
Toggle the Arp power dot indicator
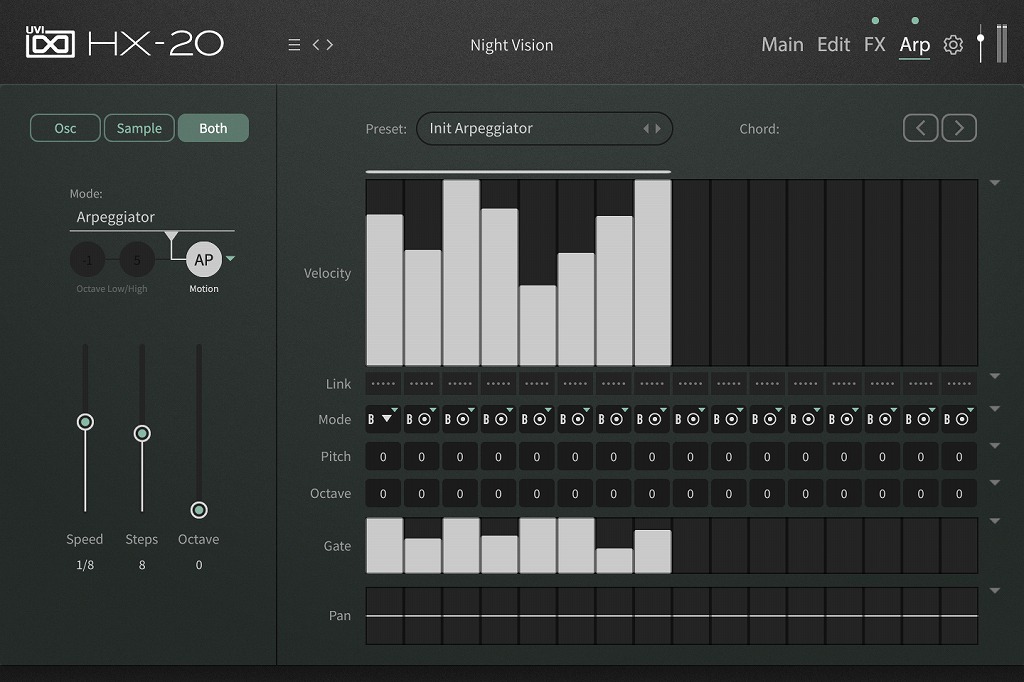(914, 20)
